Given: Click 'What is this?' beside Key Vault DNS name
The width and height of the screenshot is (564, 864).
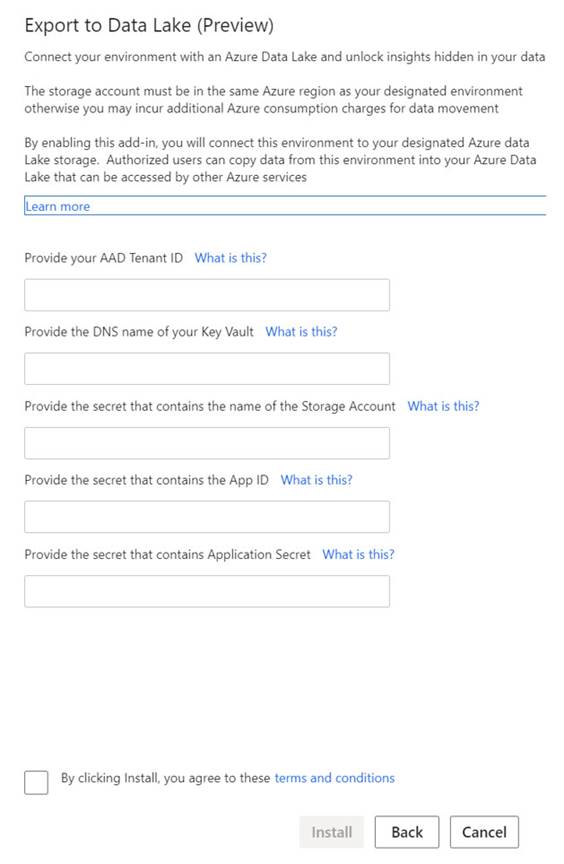Looking at the screenshot, I should click(301, 331).
